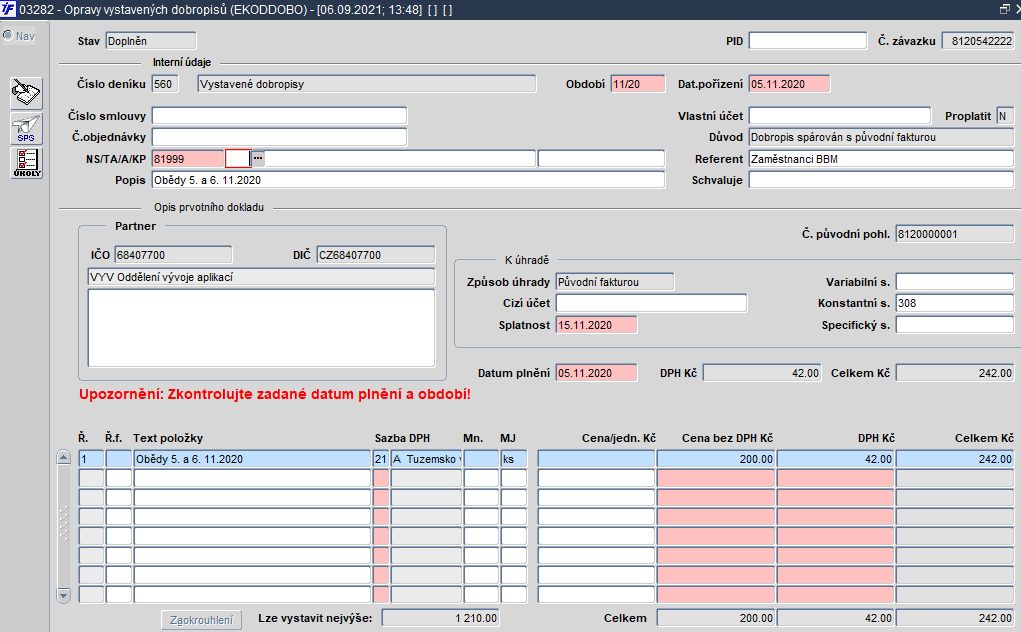Open the ÚKOLY tasks checklist icon
This screenshot has height=632, width=1021.
pos(26,163)
